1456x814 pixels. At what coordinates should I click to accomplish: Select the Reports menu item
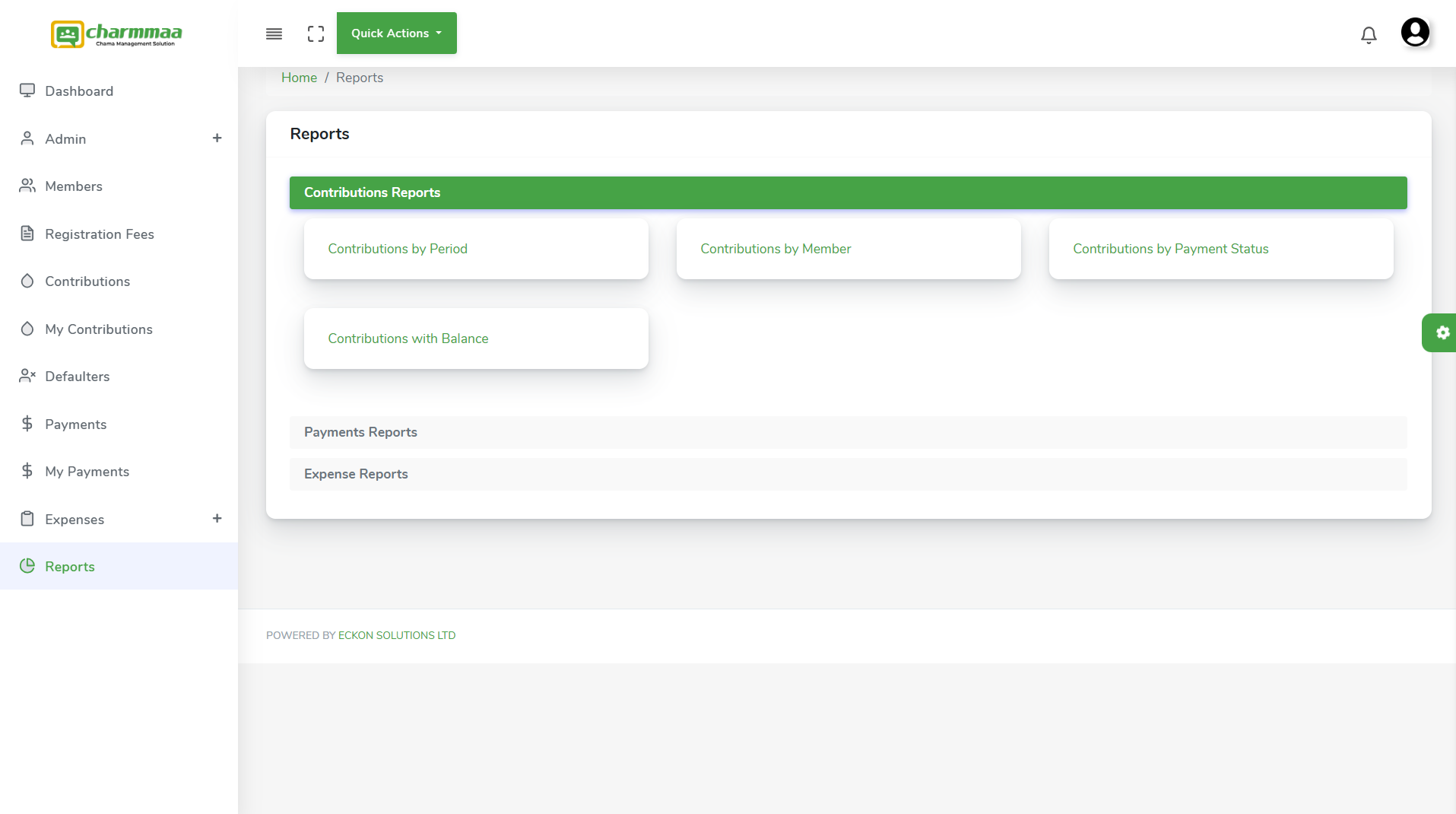[119, 566]
